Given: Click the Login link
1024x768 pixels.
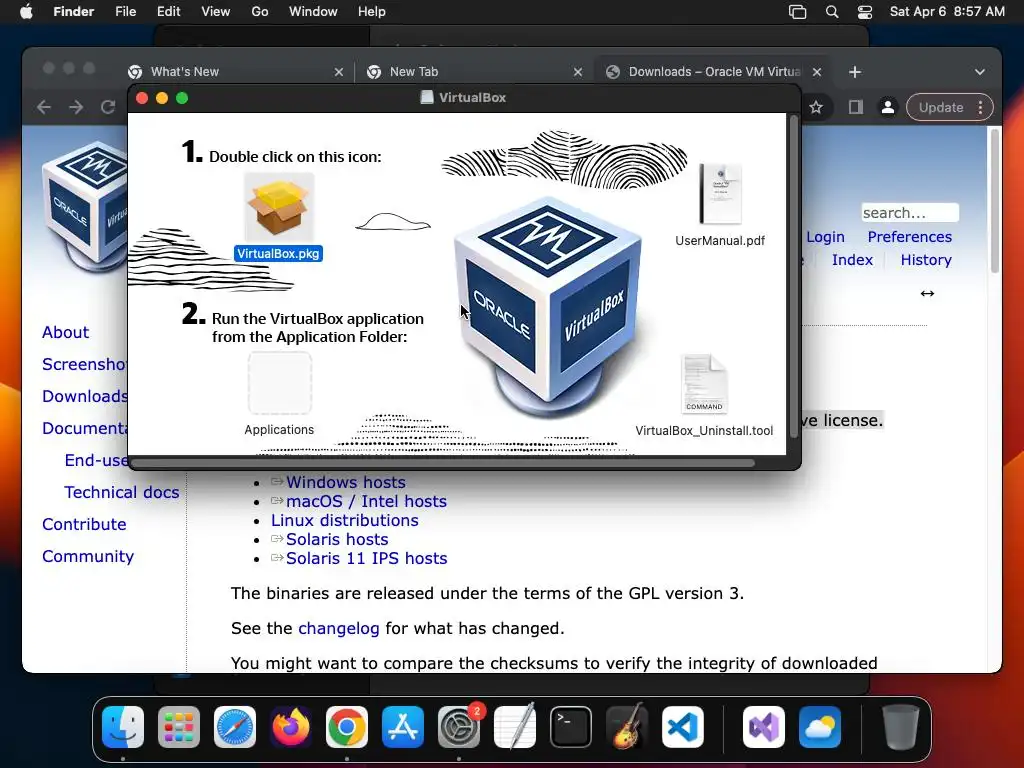Looking at the screenshot, I should (825, 236).
